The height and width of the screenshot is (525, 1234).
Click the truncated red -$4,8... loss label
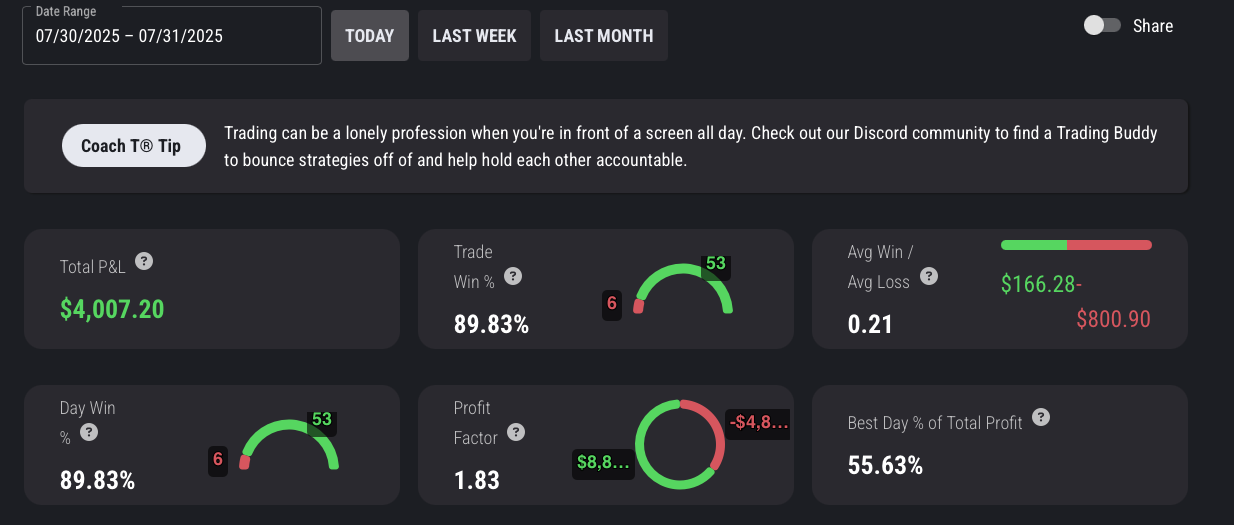(759, 422)
